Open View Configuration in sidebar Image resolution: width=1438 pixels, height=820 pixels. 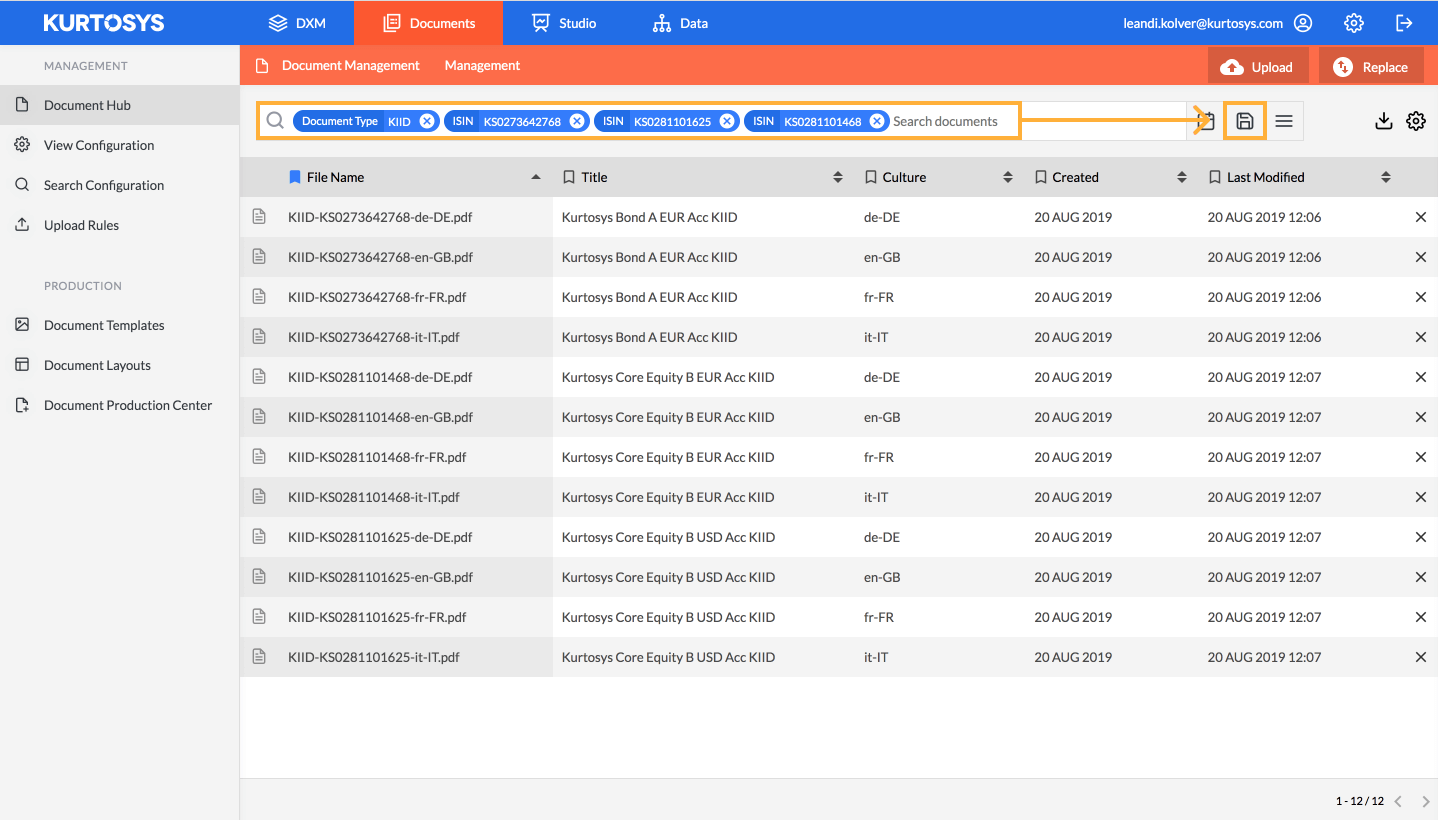(x=119, y=145)
